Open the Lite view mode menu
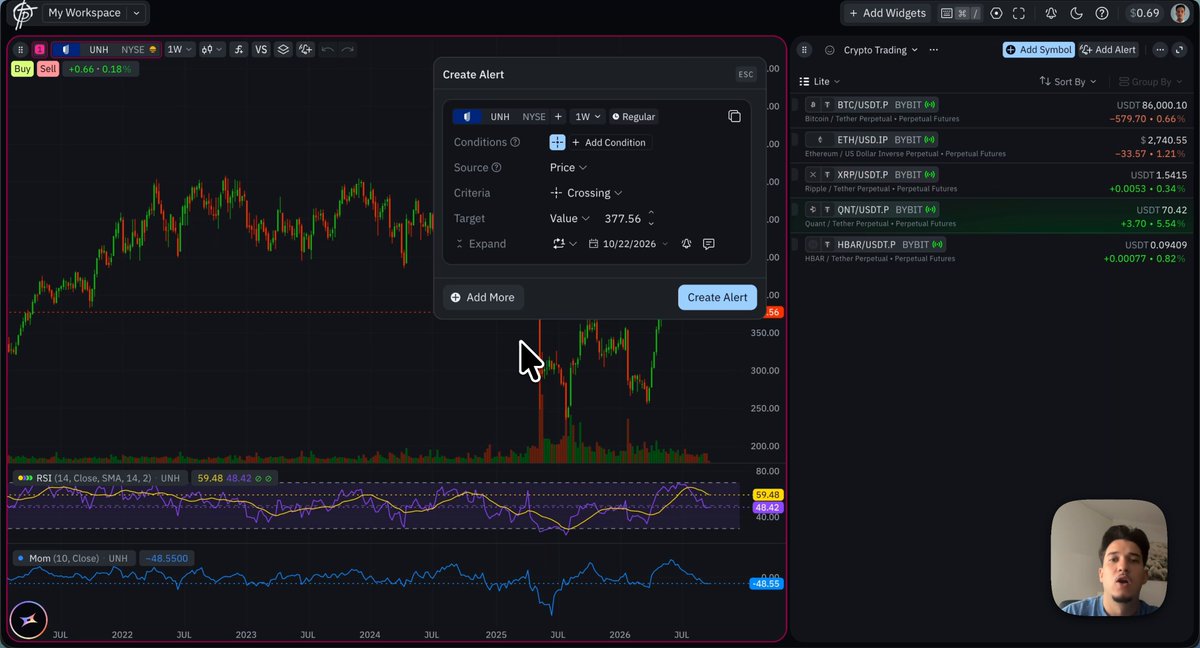Screen dimensions: 1200x648 820,81
